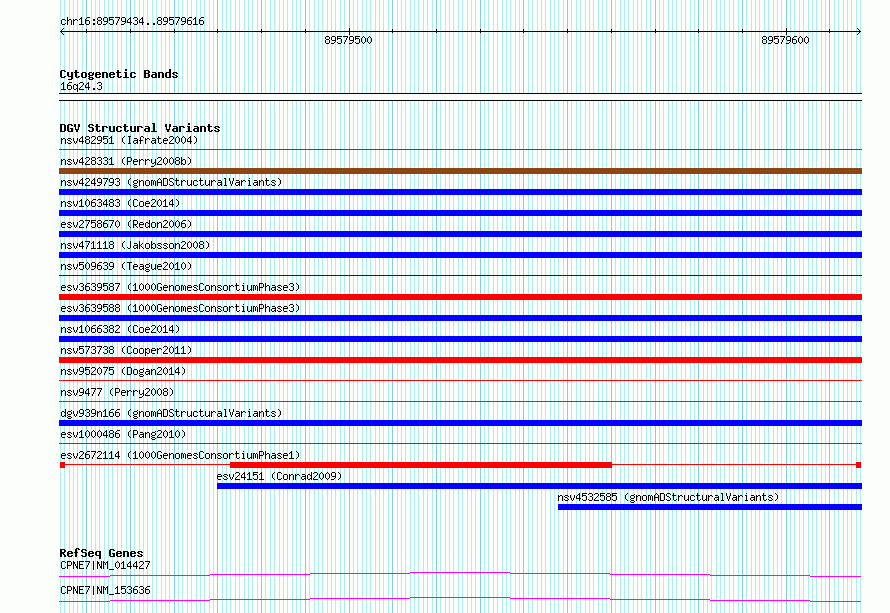
Task: Click the red bar under nsv573738
Action: pyautogui.click(x=460, y=360)
